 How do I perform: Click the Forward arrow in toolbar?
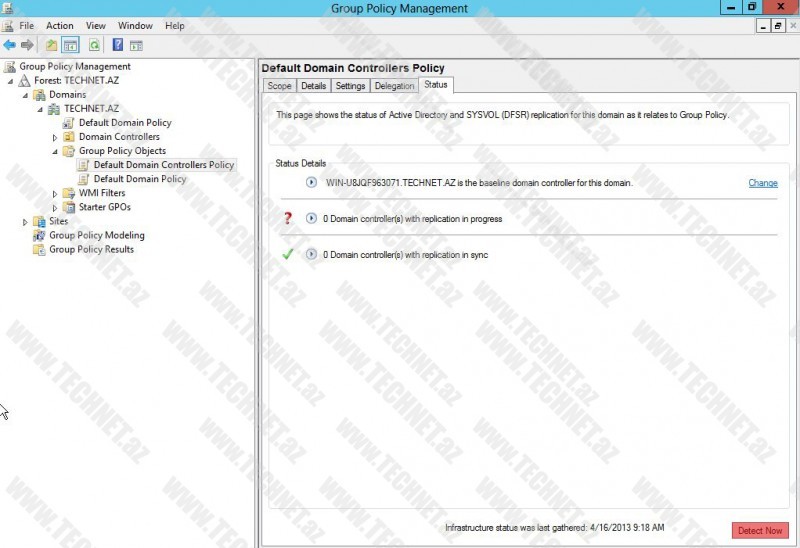[27, 45]
